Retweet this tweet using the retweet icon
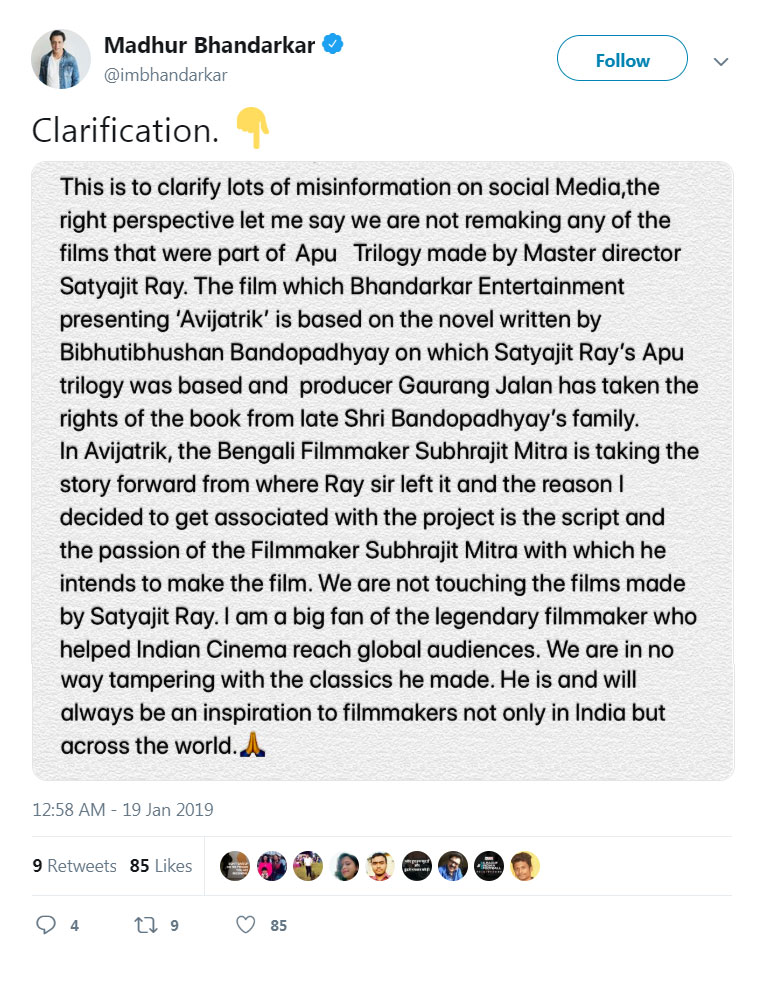 pyautogui.click(x=145, y=925)
